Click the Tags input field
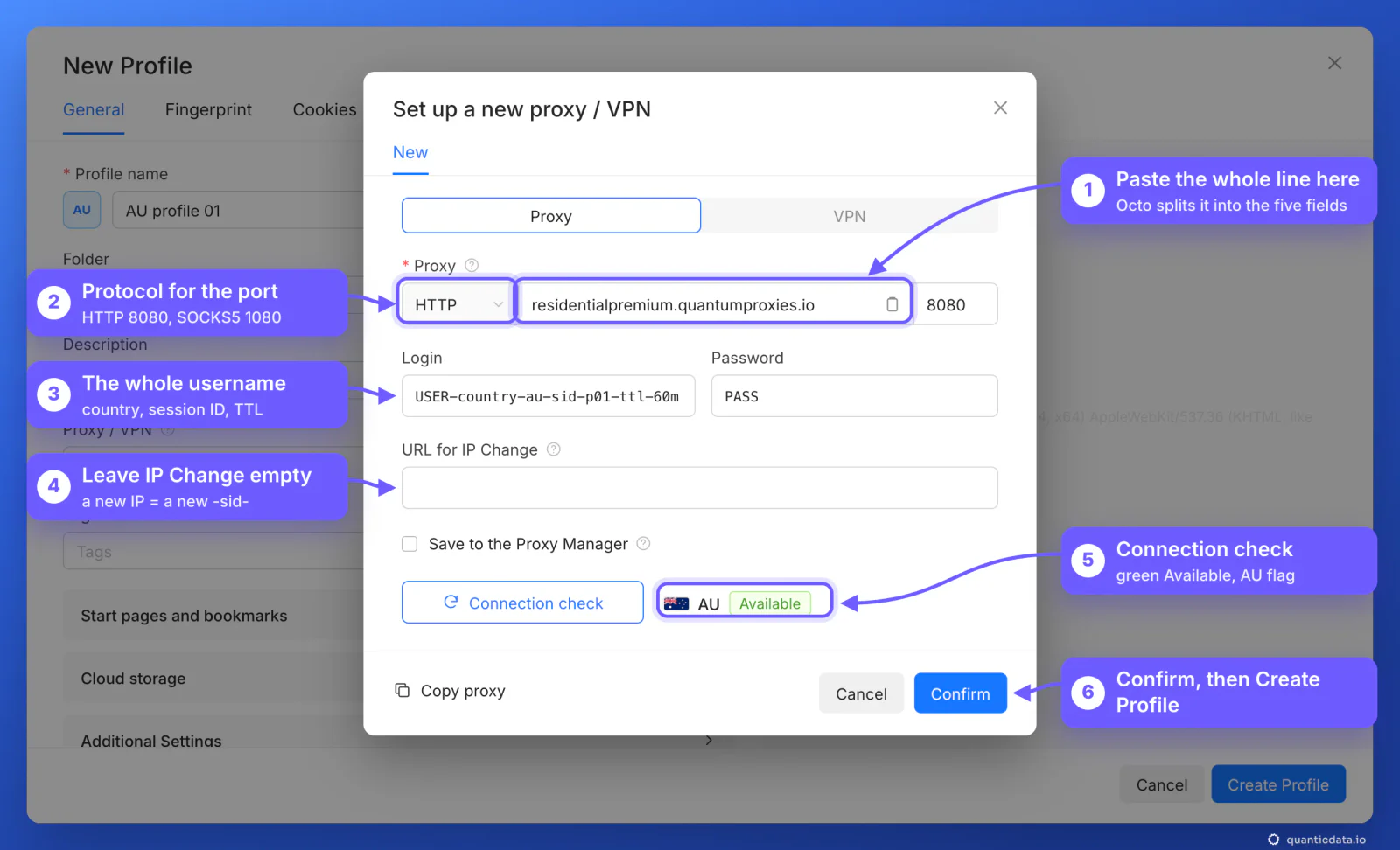The width and height of the screenshot is (1400, 850). click(x=213, y=552)
